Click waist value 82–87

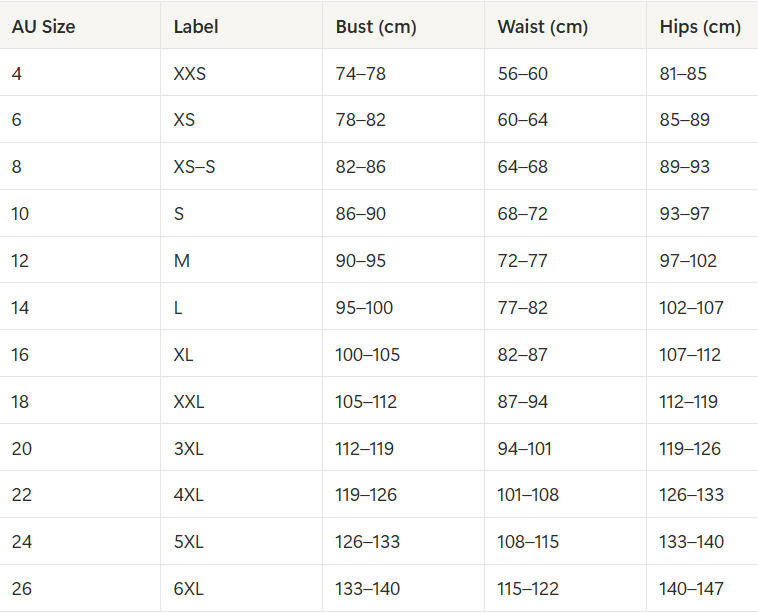(x=523, y=355)
